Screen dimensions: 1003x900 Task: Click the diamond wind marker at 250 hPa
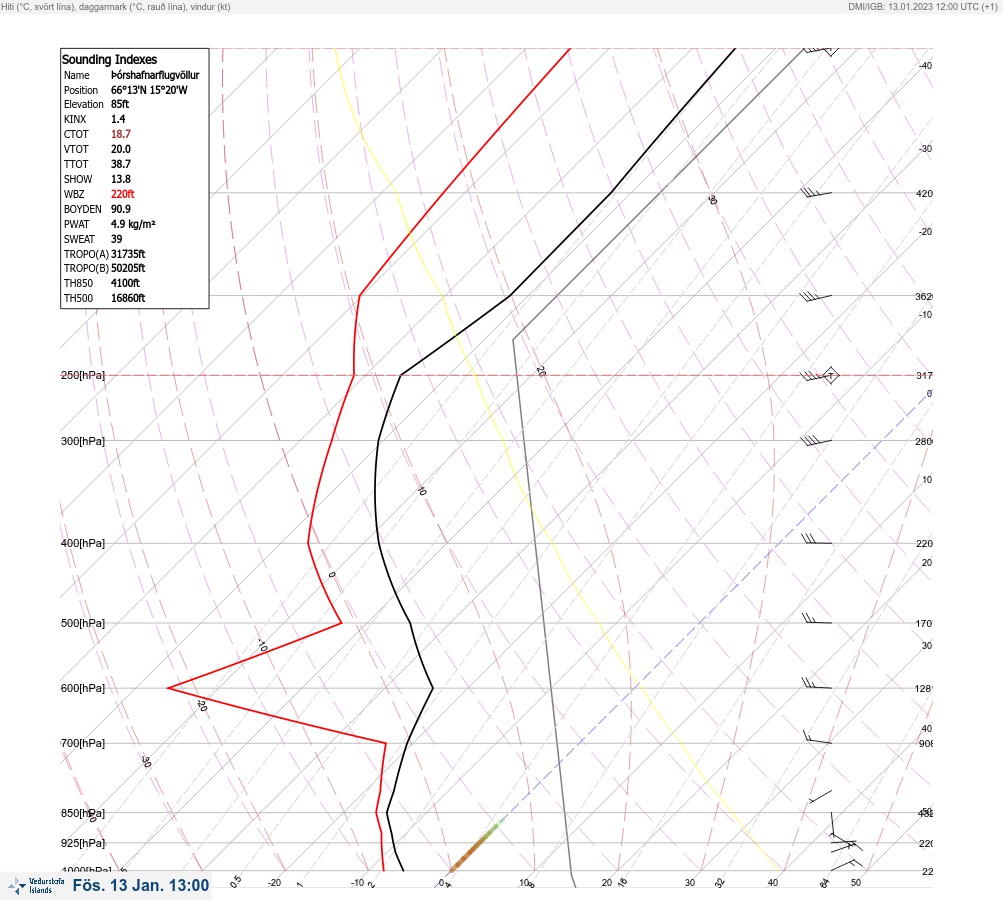tap(830, 375)
